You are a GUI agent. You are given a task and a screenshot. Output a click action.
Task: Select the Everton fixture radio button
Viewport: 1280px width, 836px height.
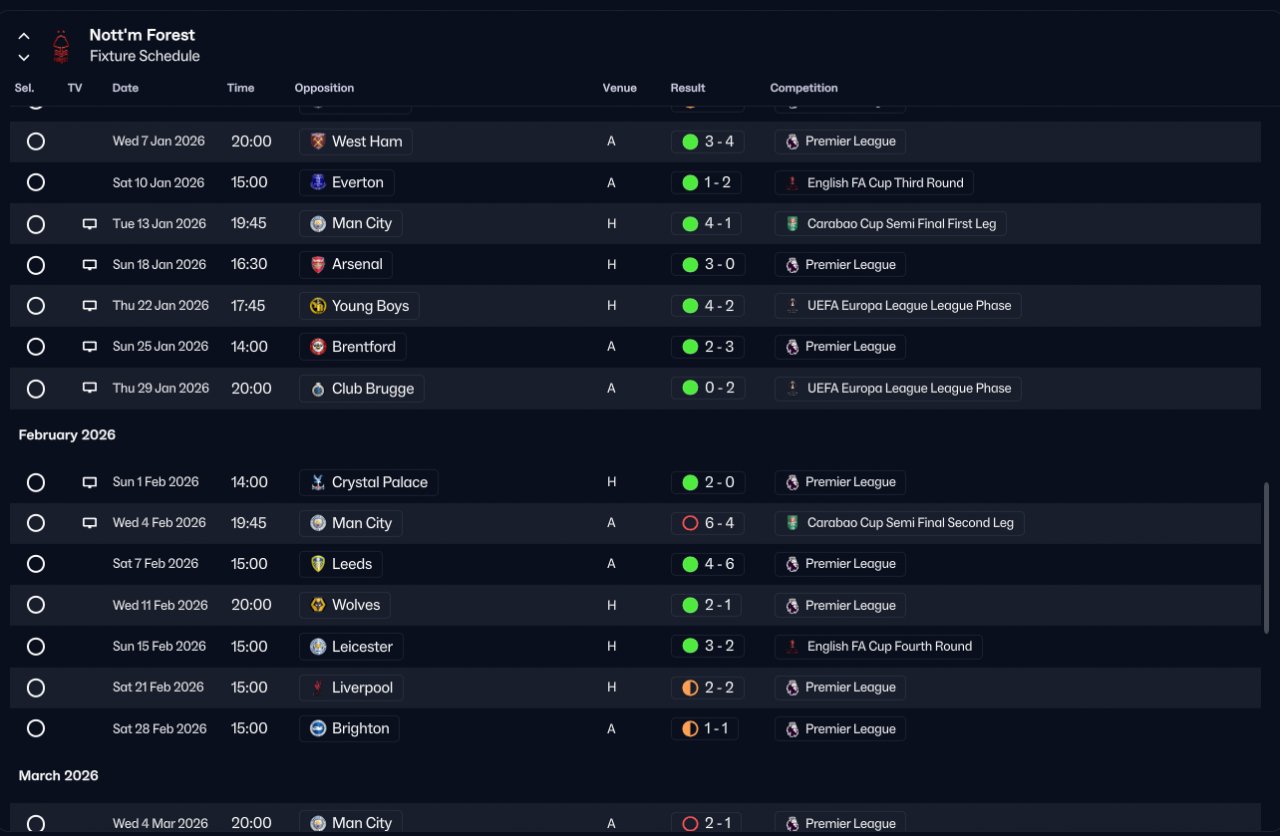point(36,183)
